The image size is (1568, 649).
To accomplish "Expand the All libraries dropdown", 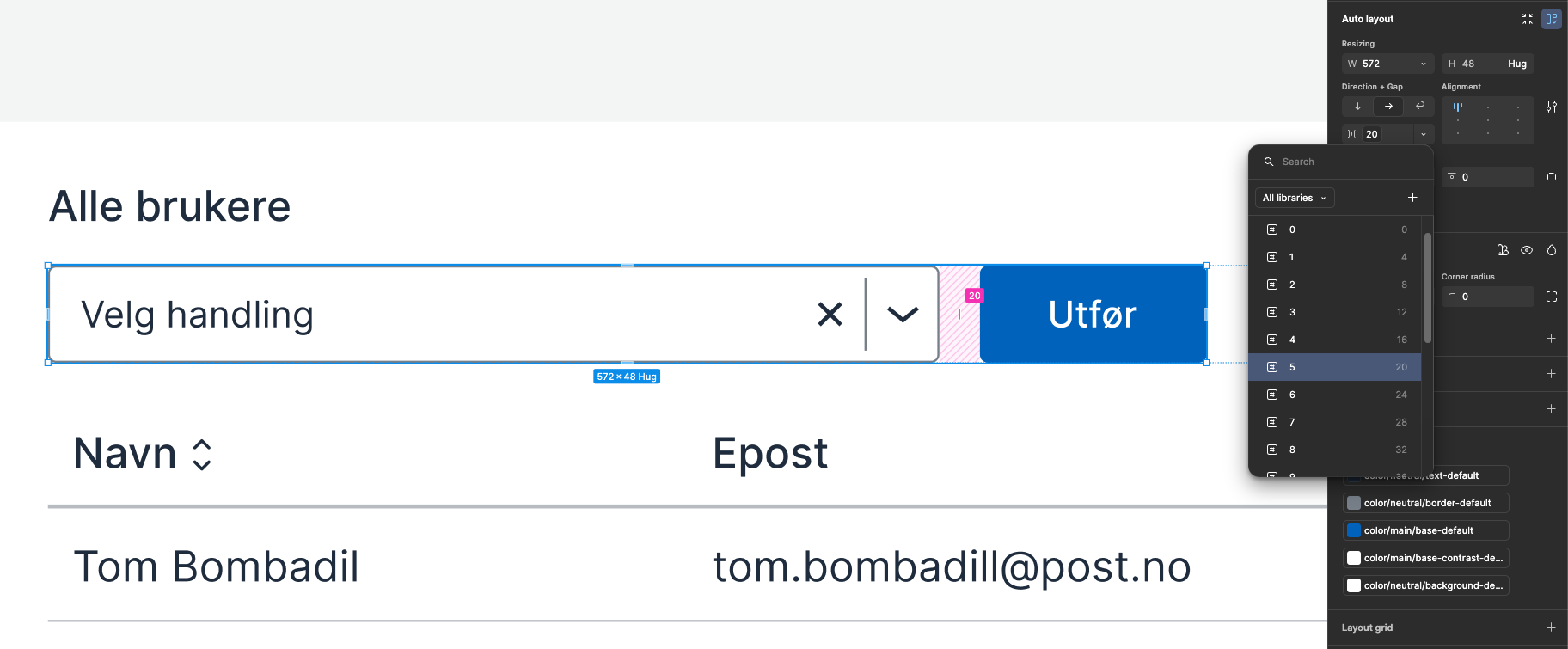I will (x=1295, y=198).
